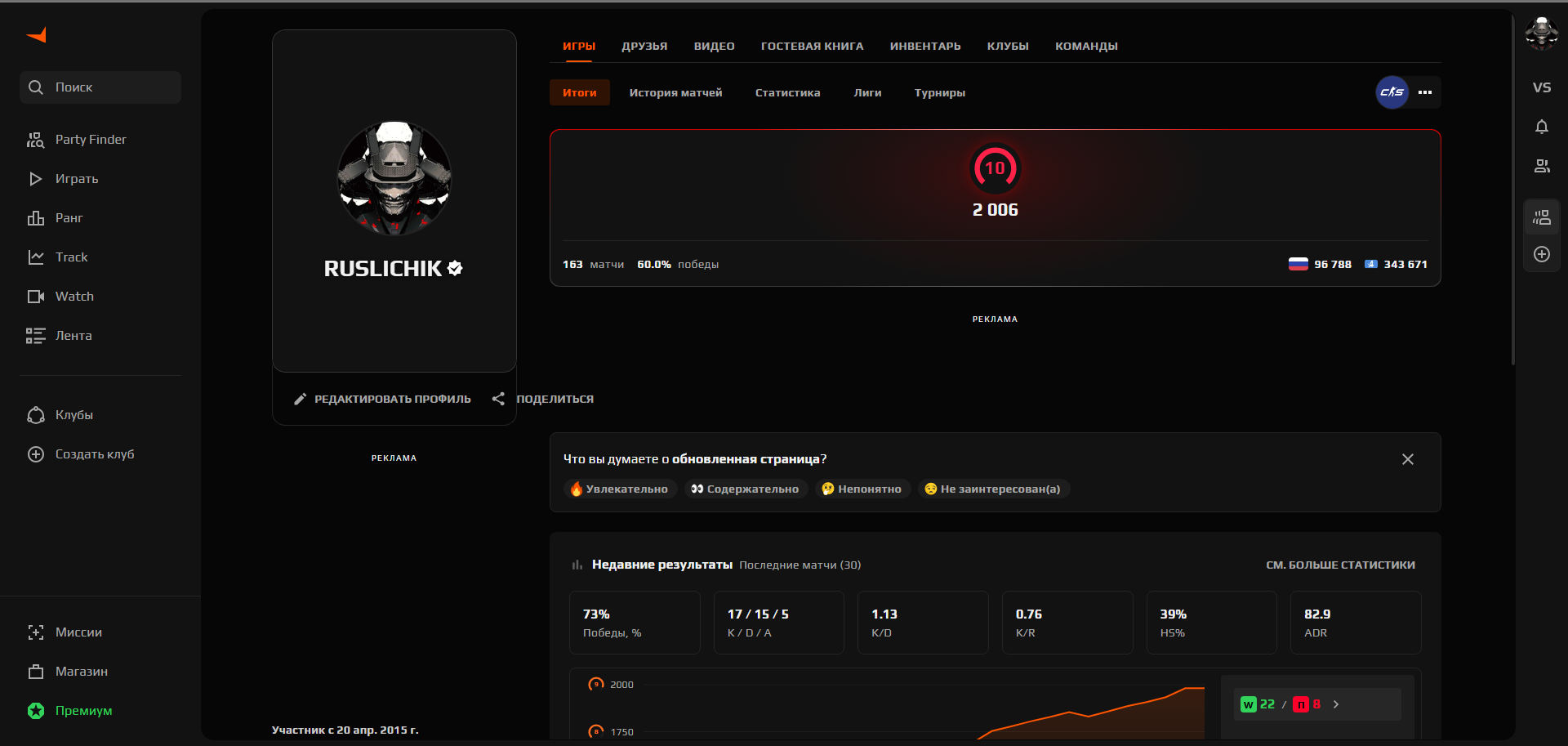This screenshot has width=1568, height=746.
Task: Click the 82.9 ADR stat card
Action: pyautogui.click(x=1356, y=623)
